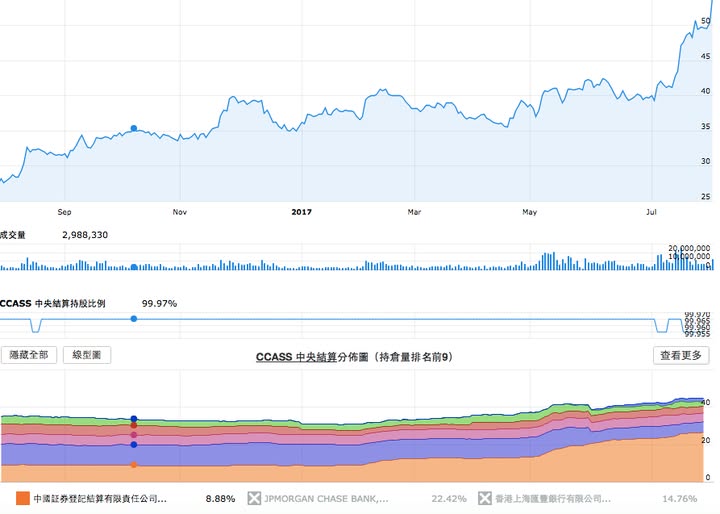Select the orange dot on the stacked area chart
This screenshot has height=514, width=720.
pyautogui.click(x=134, y=465)
